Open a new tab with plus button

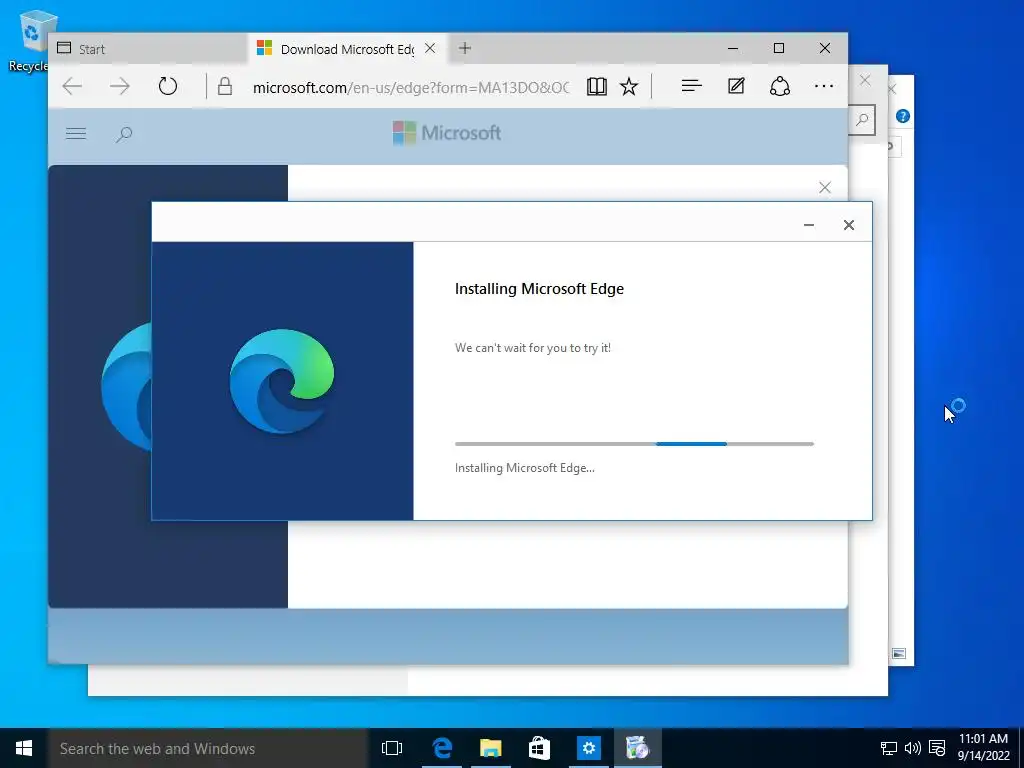[465, 48]
